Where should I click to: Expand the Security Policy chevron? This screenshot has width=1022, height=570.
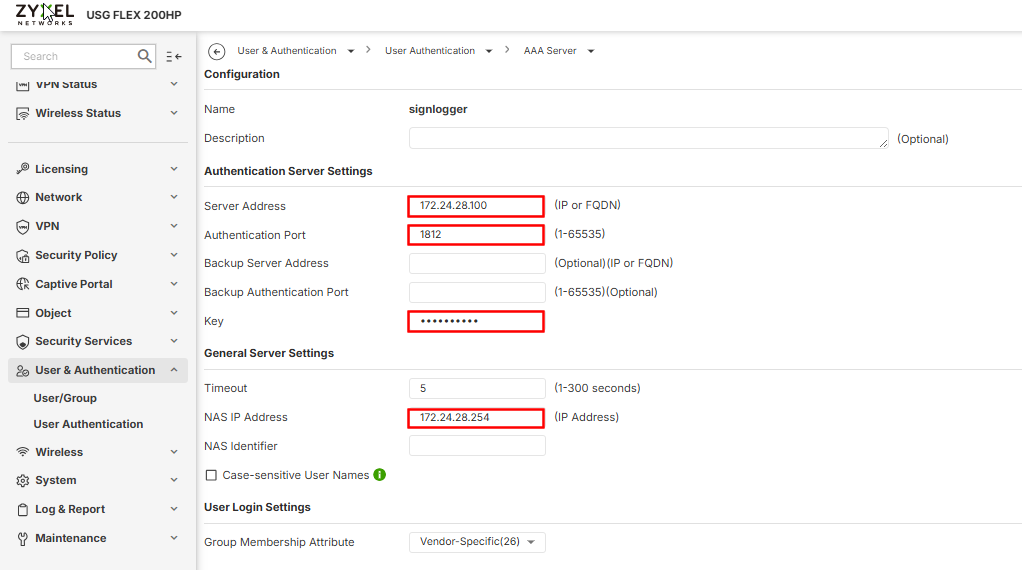(x=174, y=255)
